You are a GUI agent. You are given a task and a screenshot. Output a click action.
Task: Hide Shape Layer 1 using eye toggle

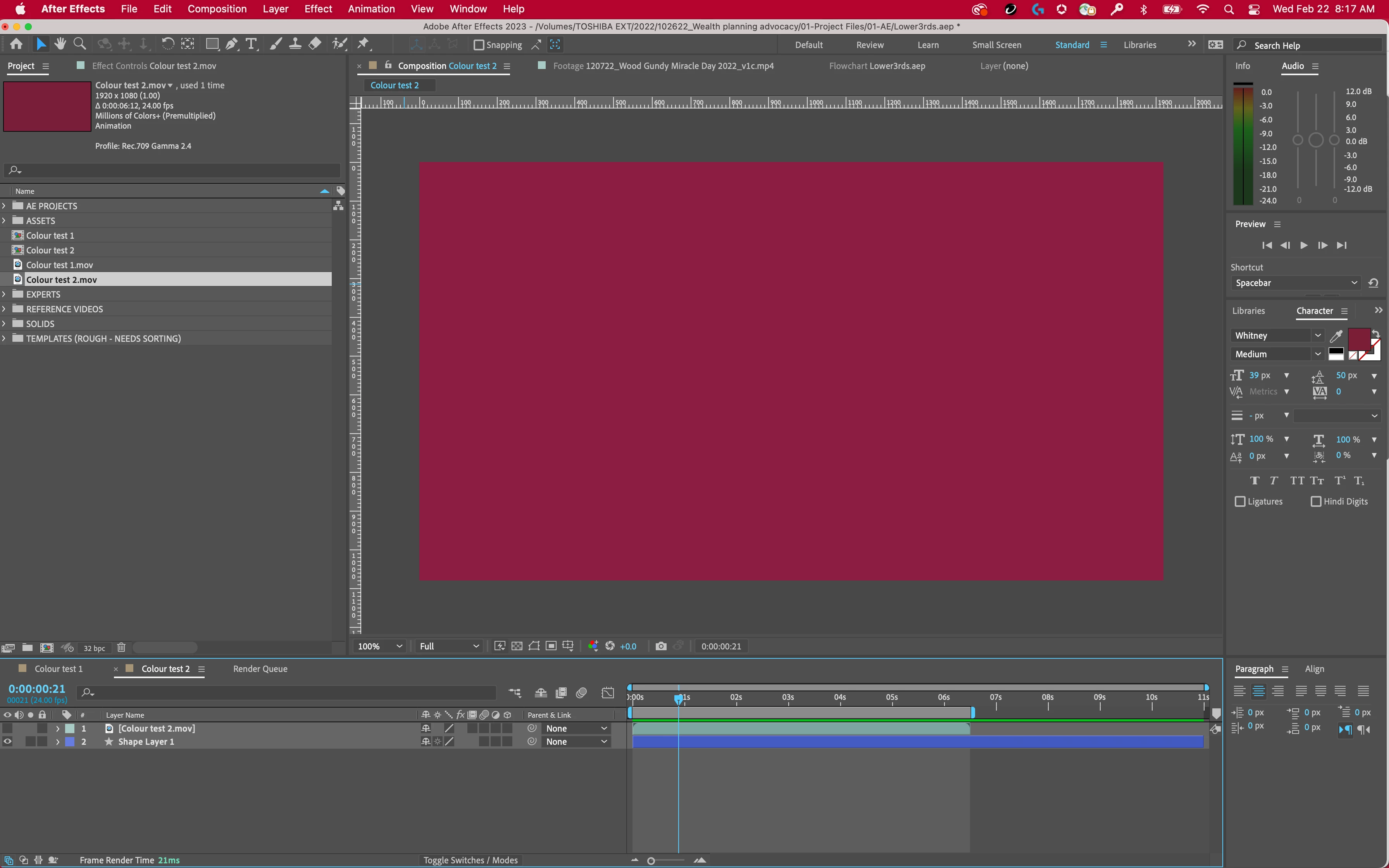(x=7, y=742)
